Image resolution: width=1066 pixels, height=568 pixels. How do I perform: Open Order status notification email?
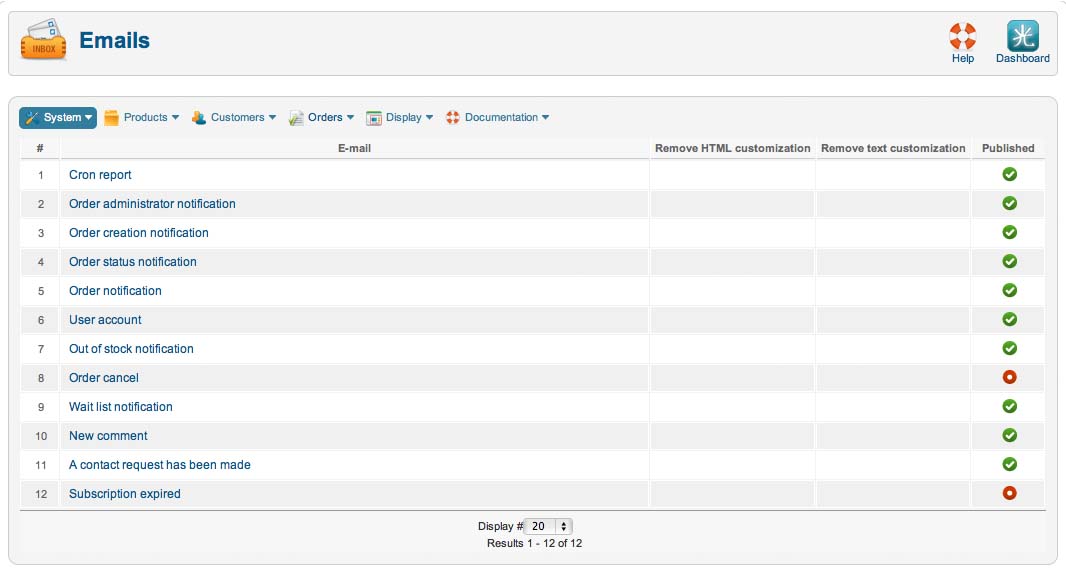point(133,262)
